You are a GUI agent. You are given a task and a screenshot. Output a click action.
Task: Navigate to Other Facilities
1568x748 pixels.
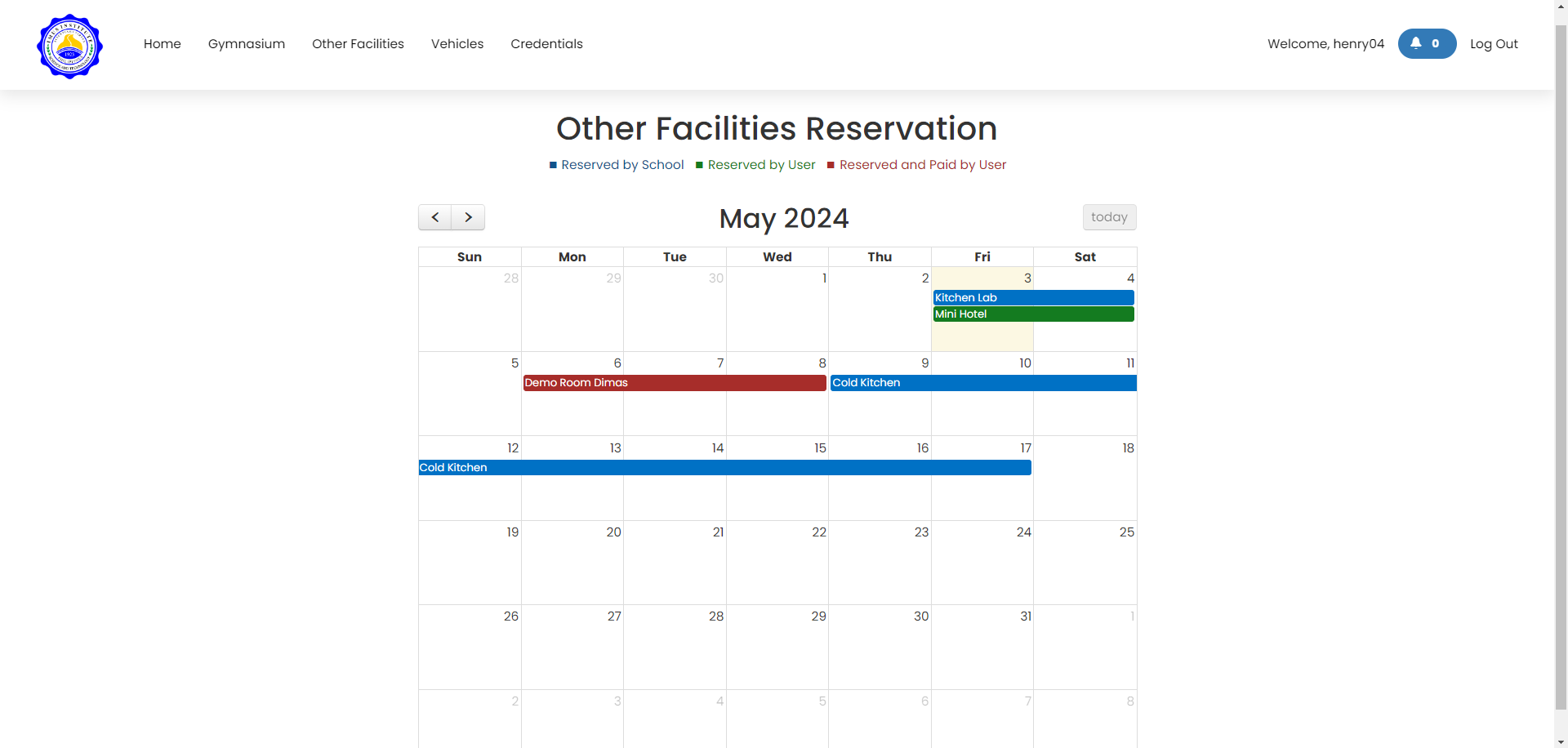[358, 44]
